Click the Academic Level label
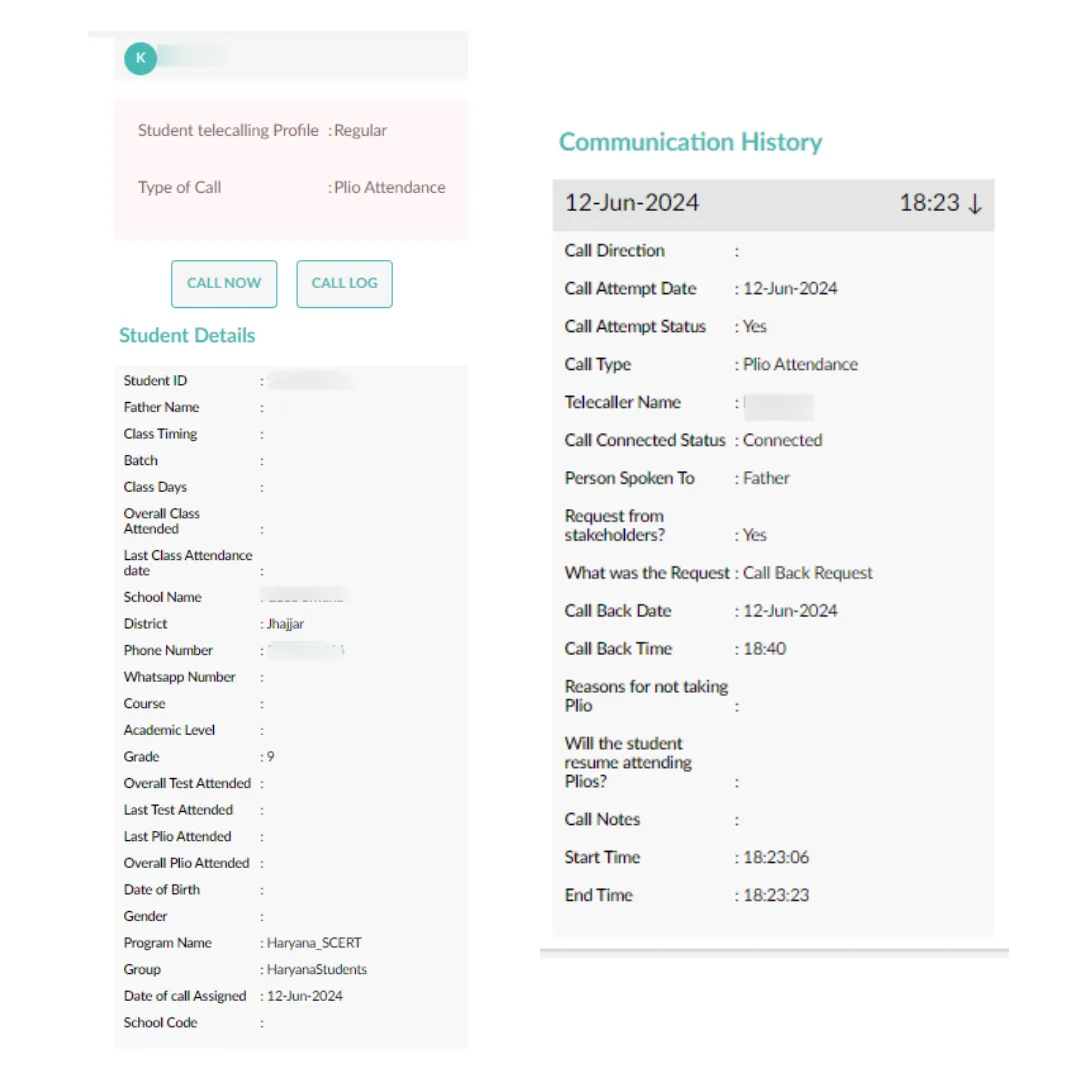The height and width of the screenshot is (1080, 1080). [x=169, y=730]
